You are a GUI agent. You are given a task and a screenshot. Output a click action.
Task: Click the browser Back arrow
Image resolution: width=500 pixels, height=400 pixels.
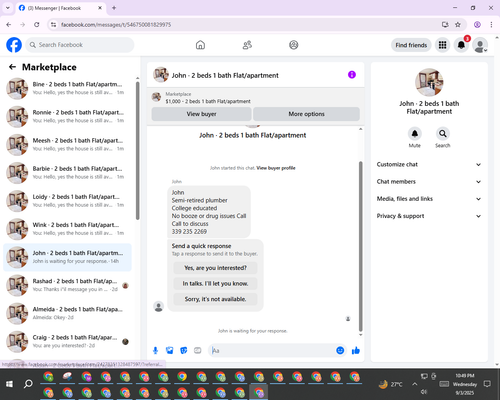[x=9, y=25]
